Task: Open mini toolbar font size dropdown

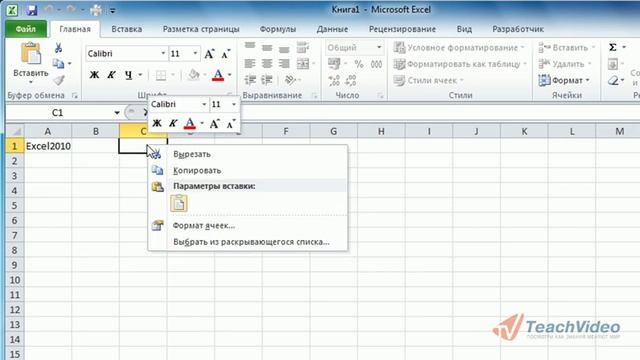Action: tap(234, 104)
